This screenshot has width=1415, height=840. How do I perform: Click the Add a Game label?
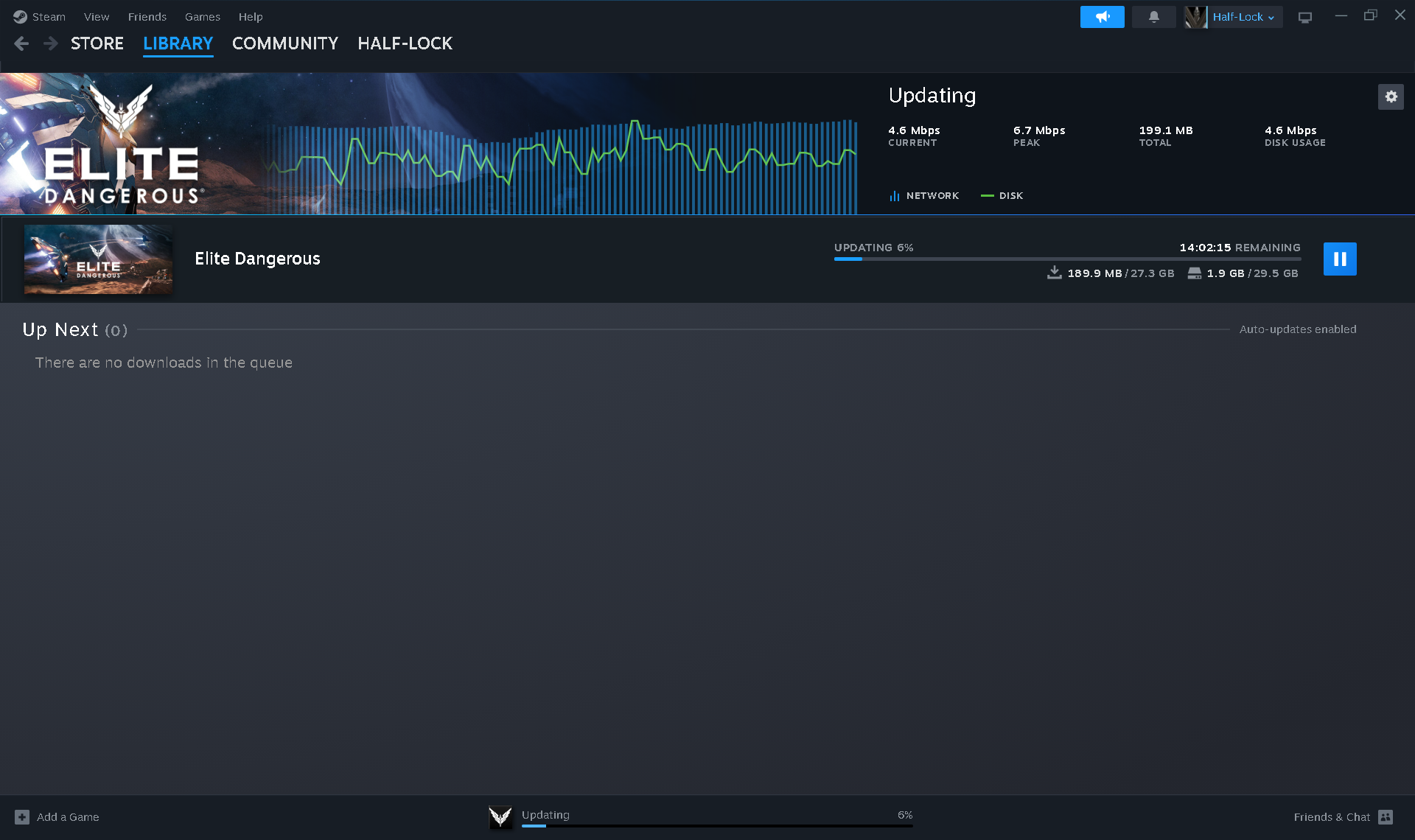68,817
